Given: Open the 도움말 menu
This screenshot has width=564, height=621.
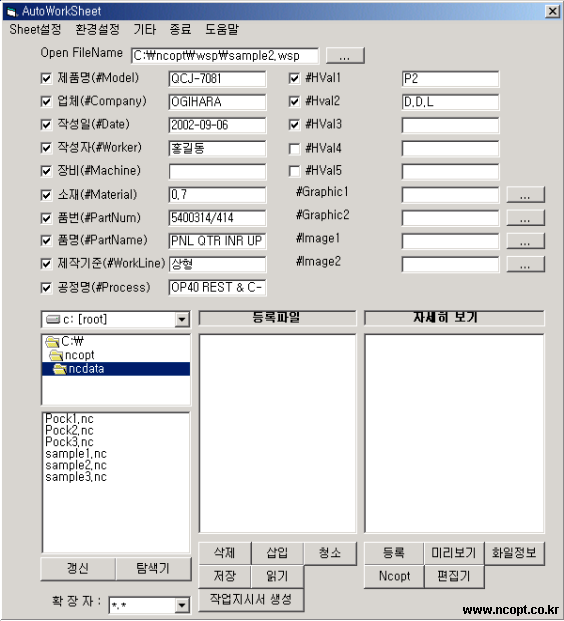Looking at the screenshot, I should click(x=222, y=29).
